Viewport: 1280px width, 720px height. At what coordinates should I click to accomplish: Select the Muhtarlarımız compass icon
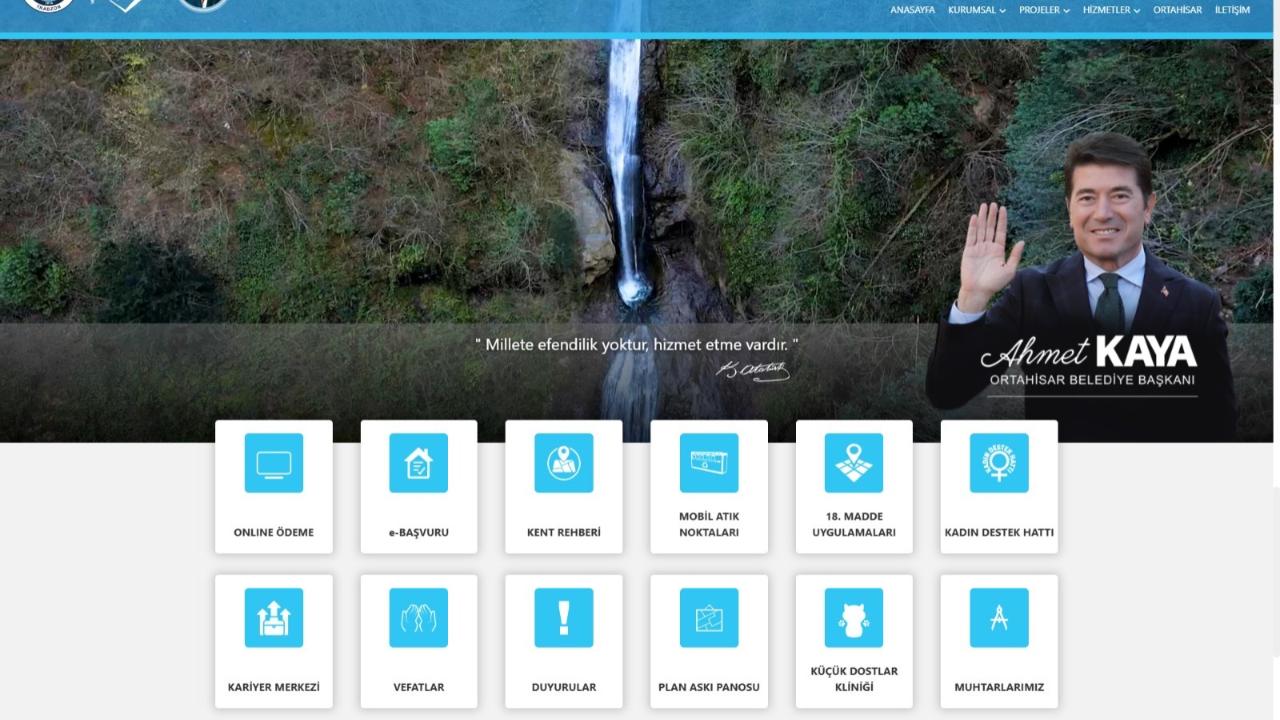999,618
